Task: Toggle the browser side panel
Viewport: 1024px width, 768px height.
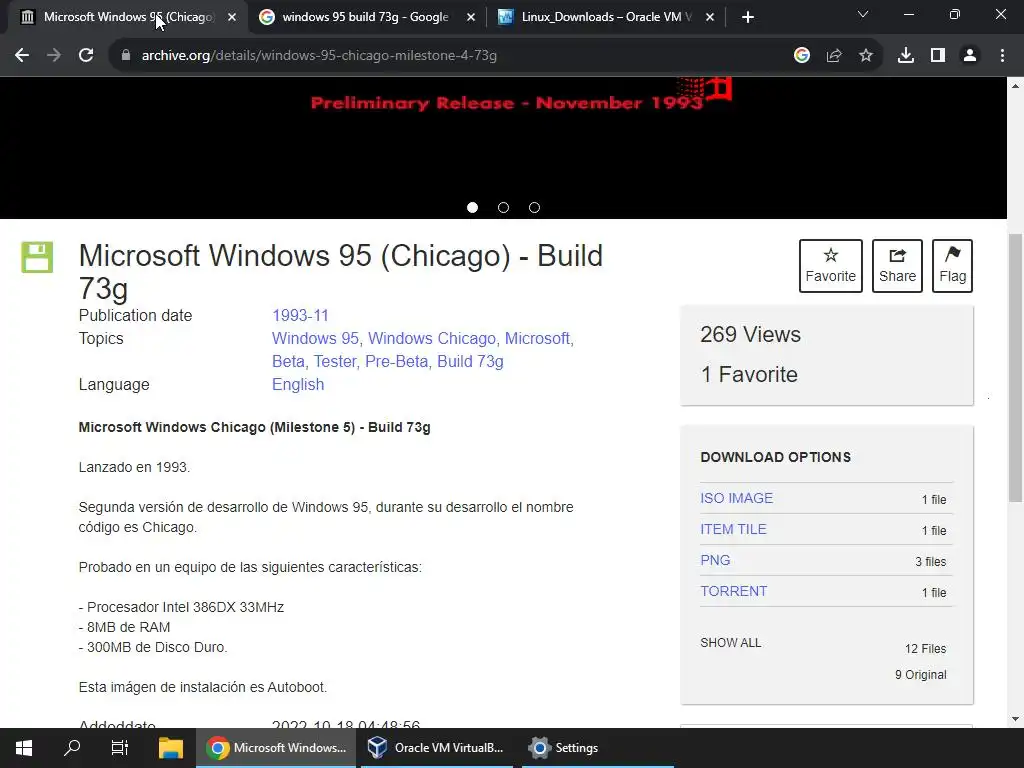Action: coord(938,56)
